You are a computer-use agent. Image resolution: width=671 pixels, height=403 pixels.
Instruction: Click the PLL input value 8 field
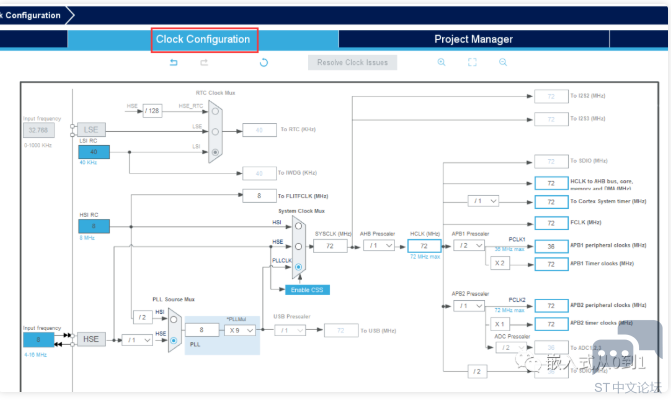(x=202, y=330)
